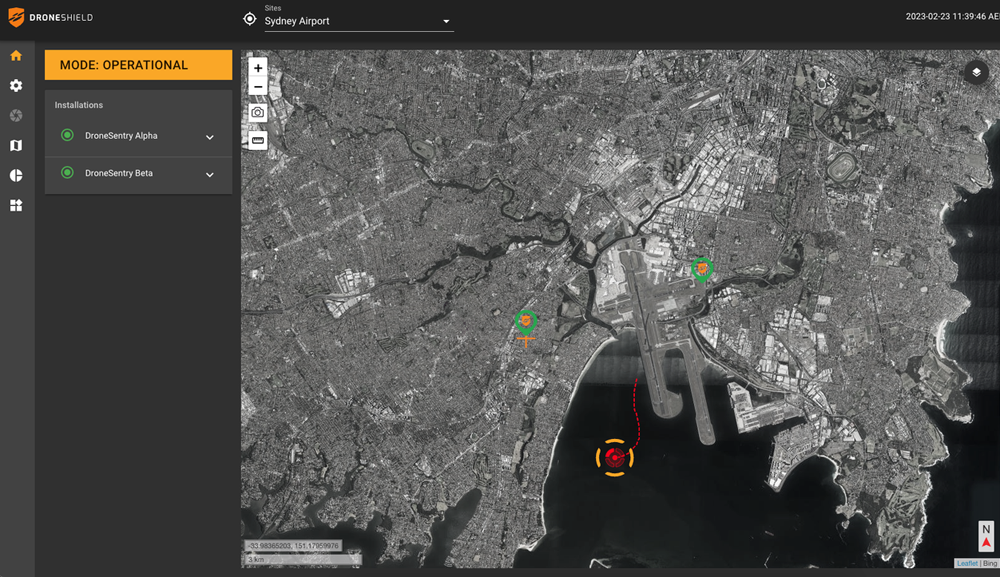
Task: Open the Bing attribution link
Action: pos(990,563)
